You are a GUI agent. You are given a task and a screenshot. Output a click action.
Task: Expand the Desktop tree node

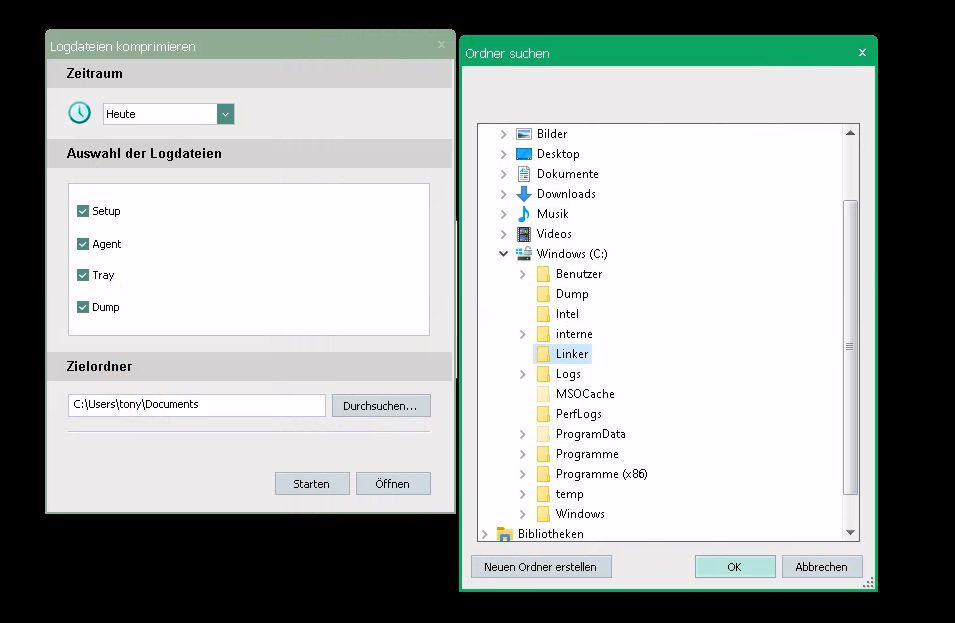pos(504,154)
